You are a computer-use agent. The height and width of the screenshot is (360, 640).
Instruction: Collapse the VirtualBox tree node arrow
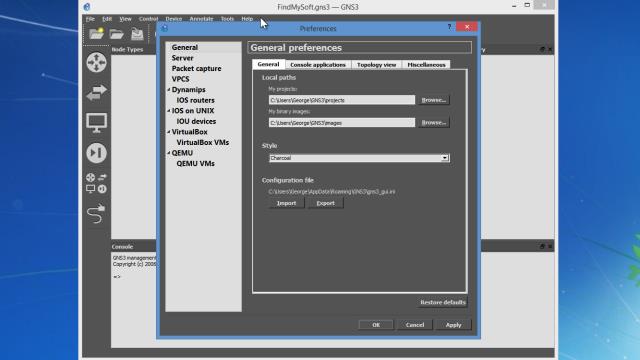pos(169,132)
